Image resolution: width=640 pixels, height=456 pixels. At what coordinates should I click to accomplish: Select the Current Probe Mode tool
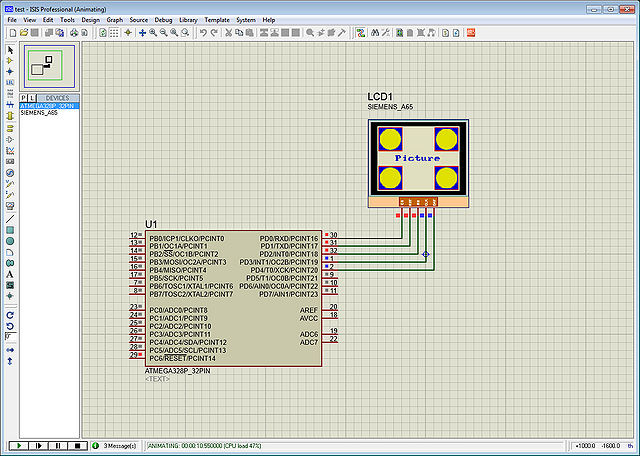(10, 195)
